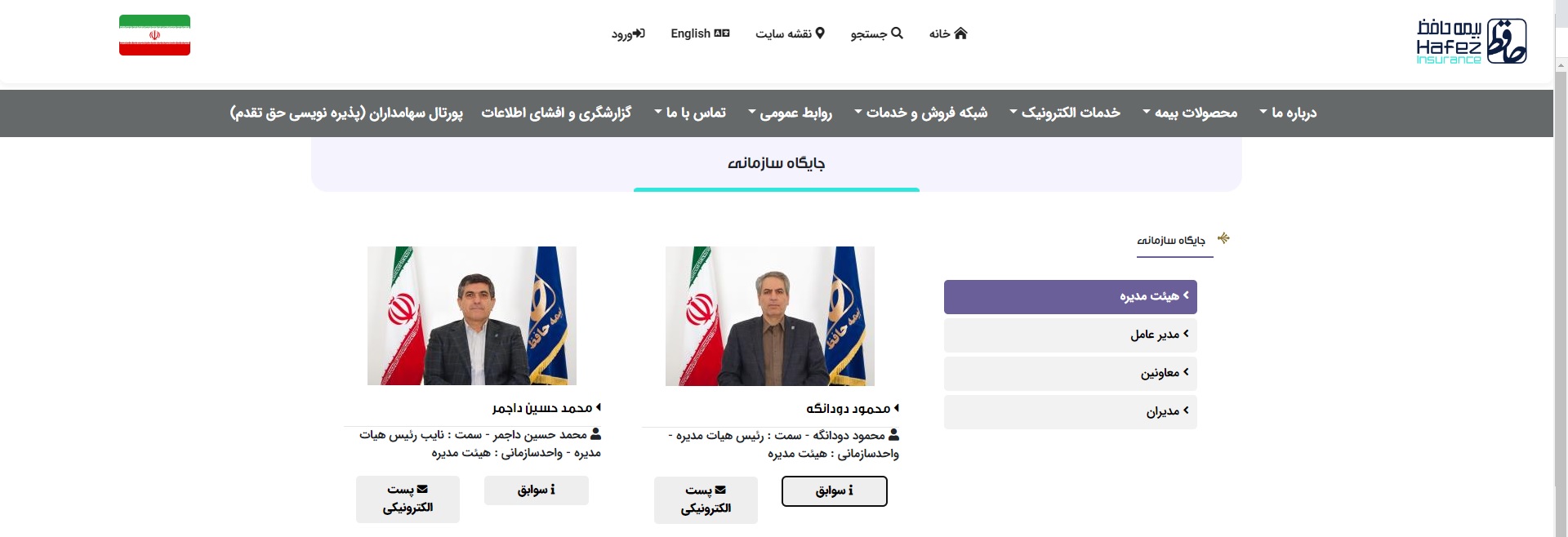The image size is (1568, 537).
Task: Expand the محصولات بیمه dropdown menu
Action: tap(1190, 113)
